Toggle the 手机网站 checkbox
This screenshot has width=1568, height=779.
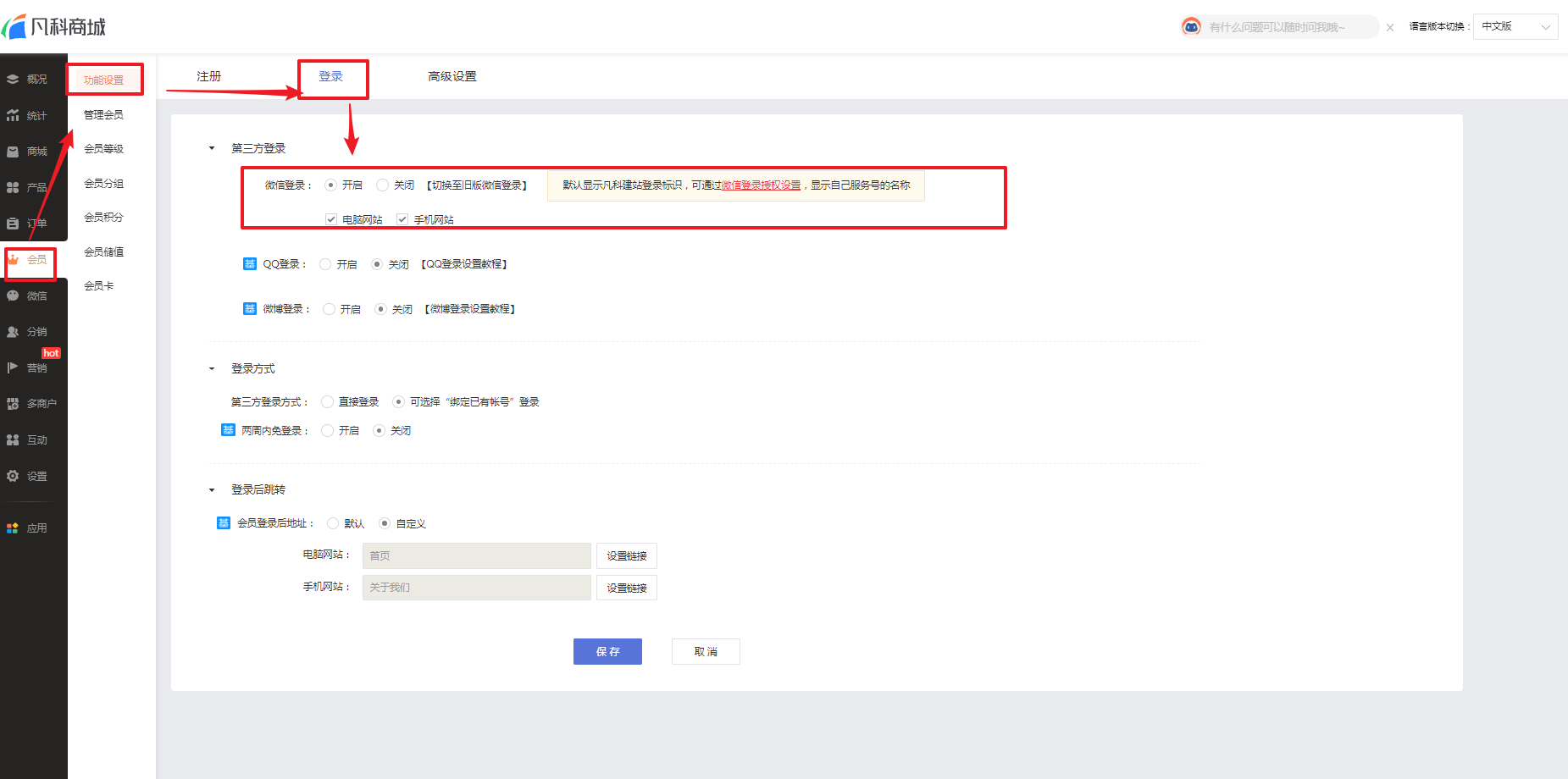coord(402,219)
